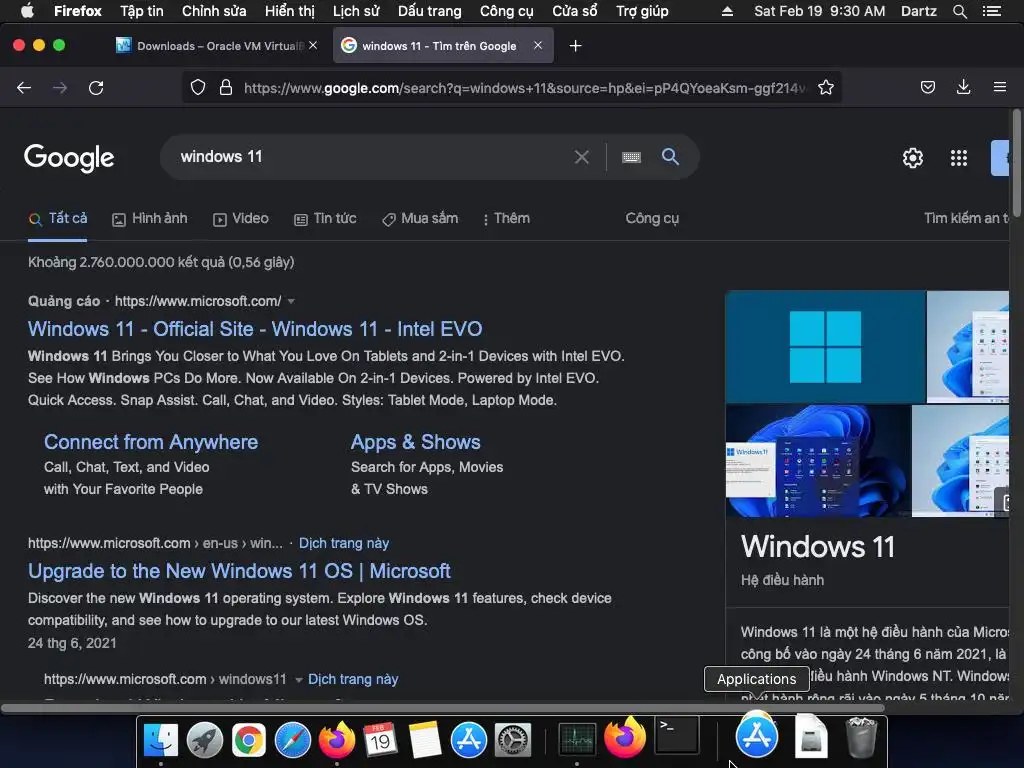
Task: Open Notes app in the dock
Action: (424, 741)
